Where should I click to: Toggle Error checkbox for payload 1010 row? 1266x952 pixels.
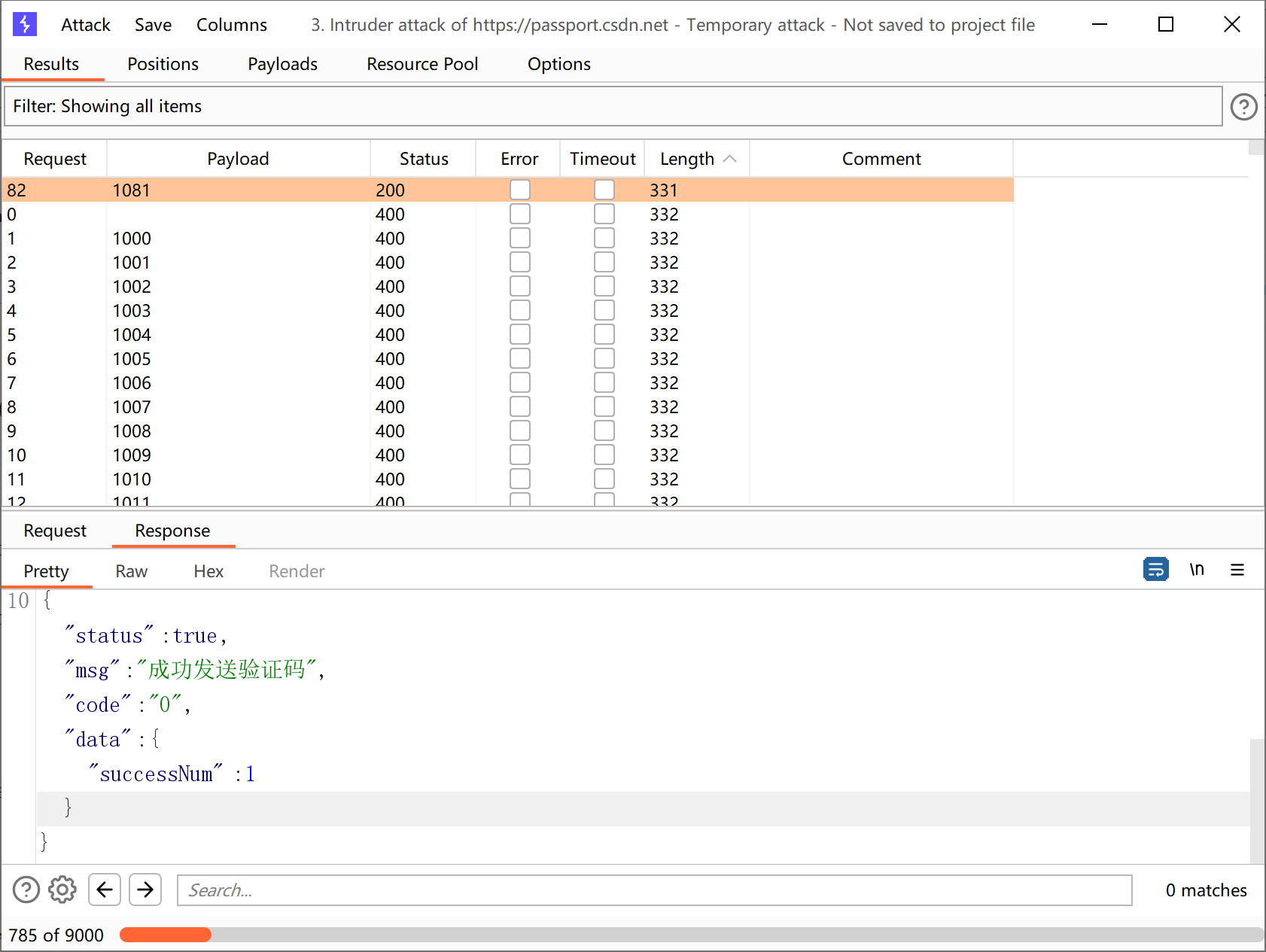pyautogui.click(x=520, y=479)
